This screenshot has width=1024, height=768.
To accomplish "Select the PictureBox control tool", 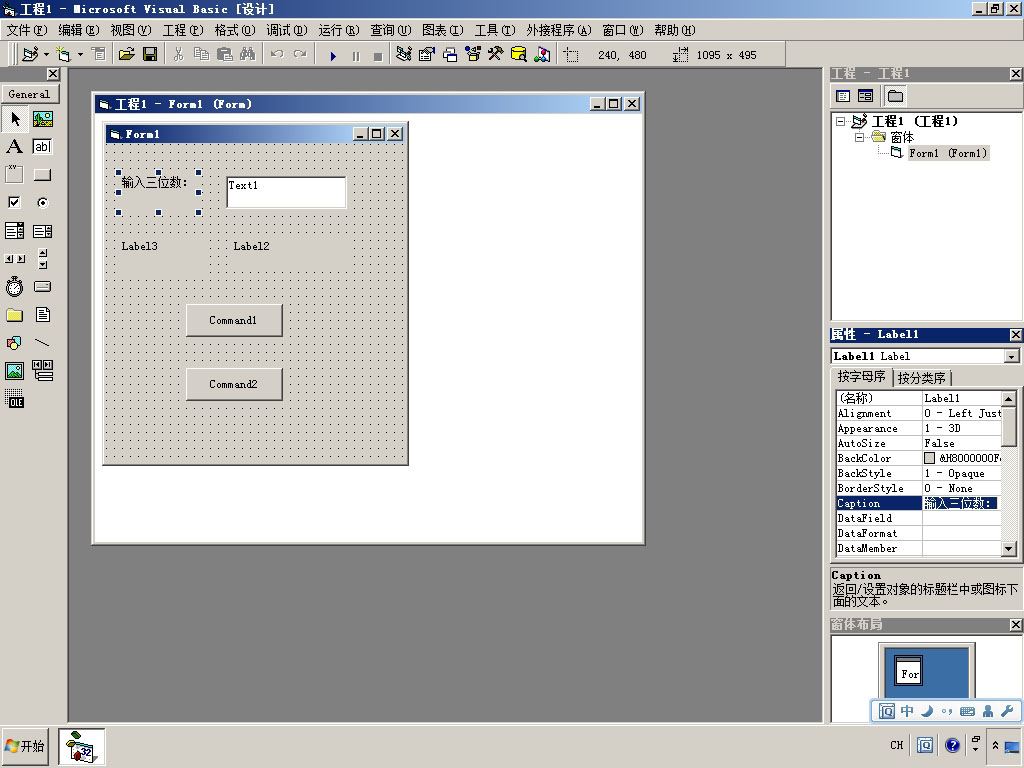I will [42, 119].
